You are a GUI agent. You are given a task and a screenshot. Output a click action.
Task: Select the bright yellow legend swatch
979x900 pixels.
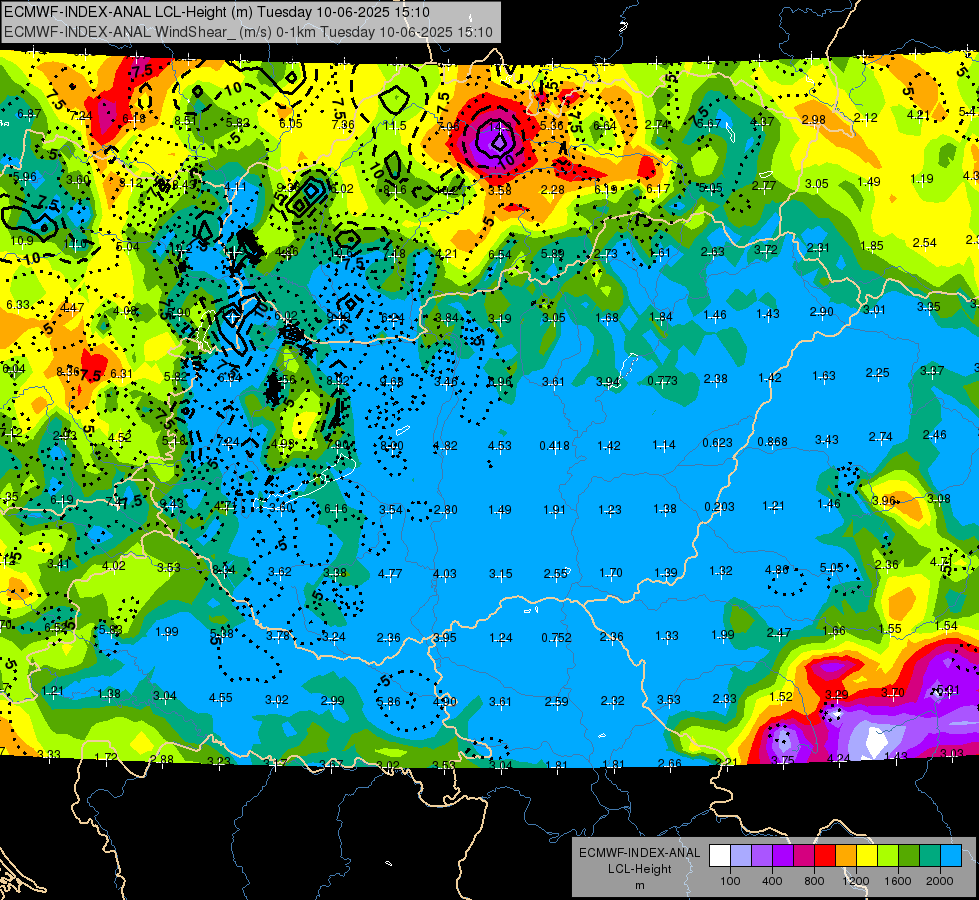(x=867, y=856)
